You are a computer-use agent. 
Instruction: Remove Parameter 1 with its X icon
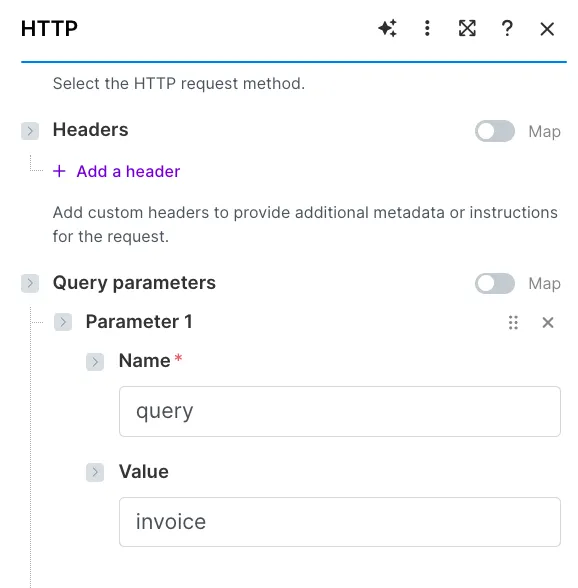(548, 322)
